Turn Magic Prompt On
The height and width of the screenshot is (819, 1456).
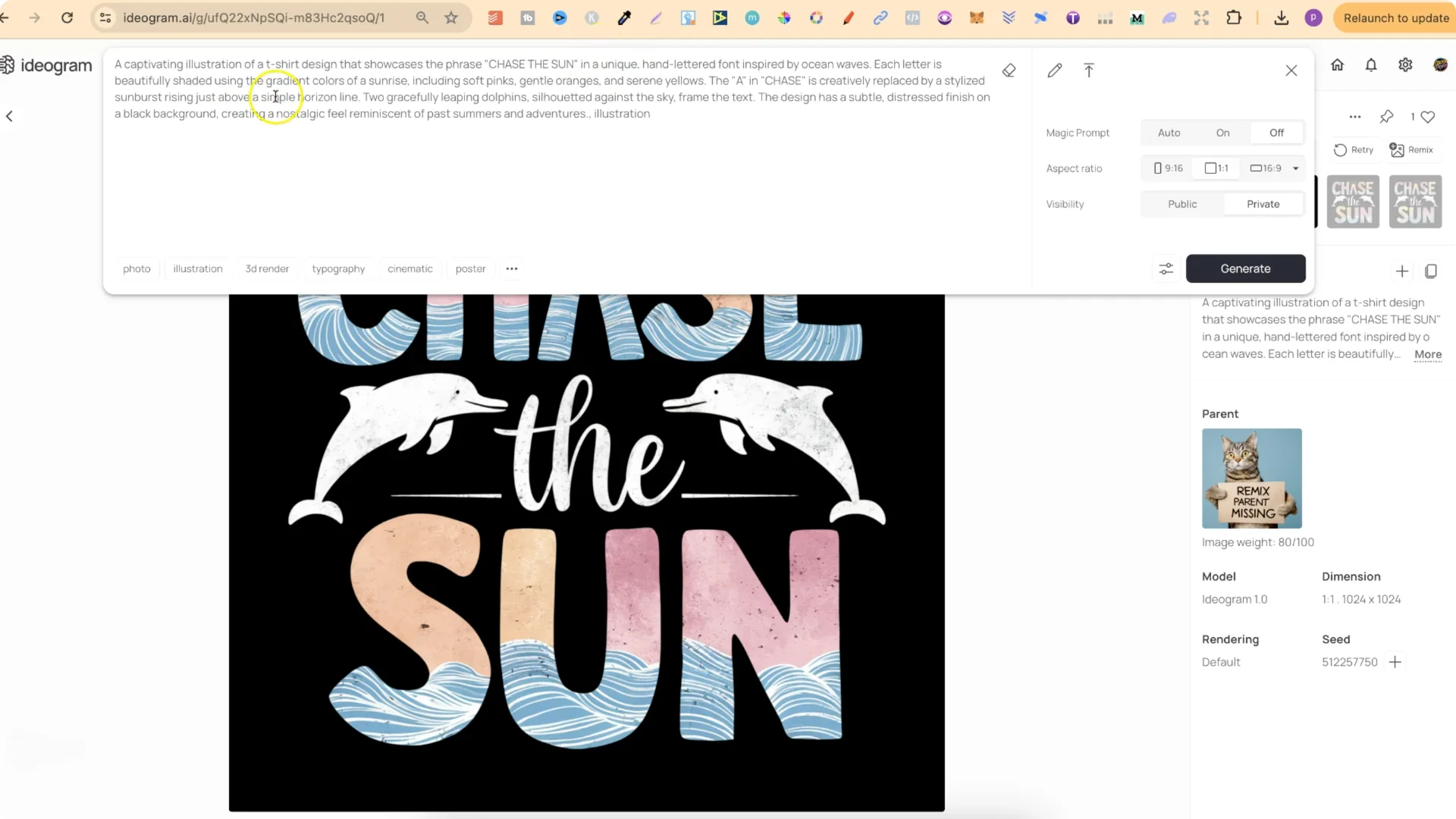1222,133
